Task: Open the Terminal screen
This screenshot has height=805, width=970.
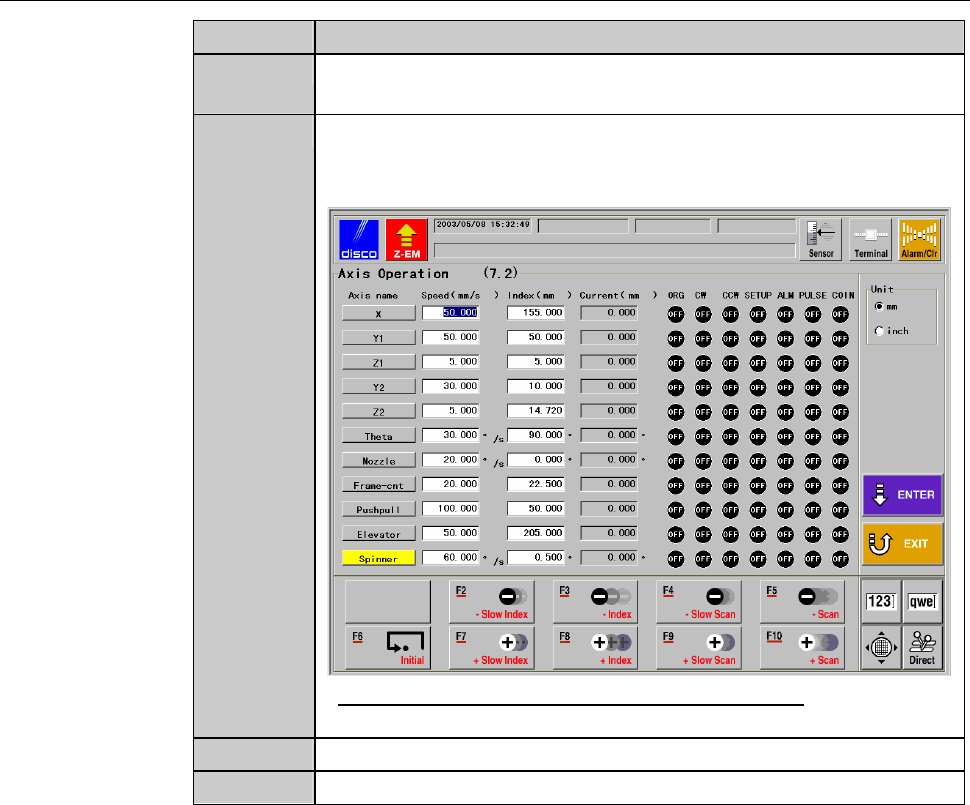Action: click(870, 239)
